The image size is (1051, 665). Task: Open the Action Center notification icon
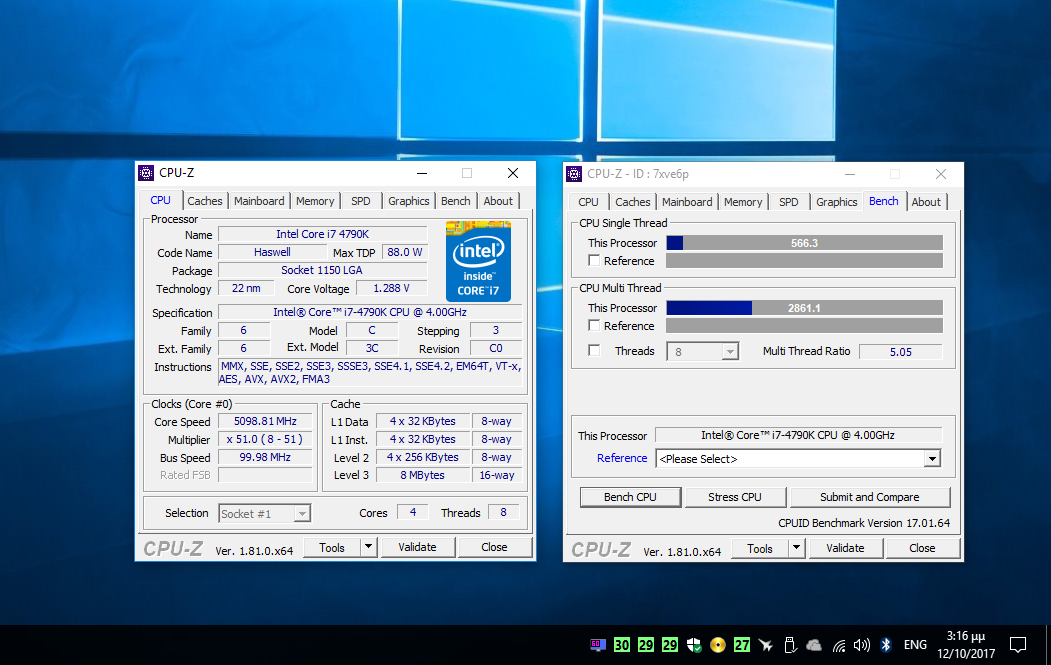click(x=1017, y=645)
